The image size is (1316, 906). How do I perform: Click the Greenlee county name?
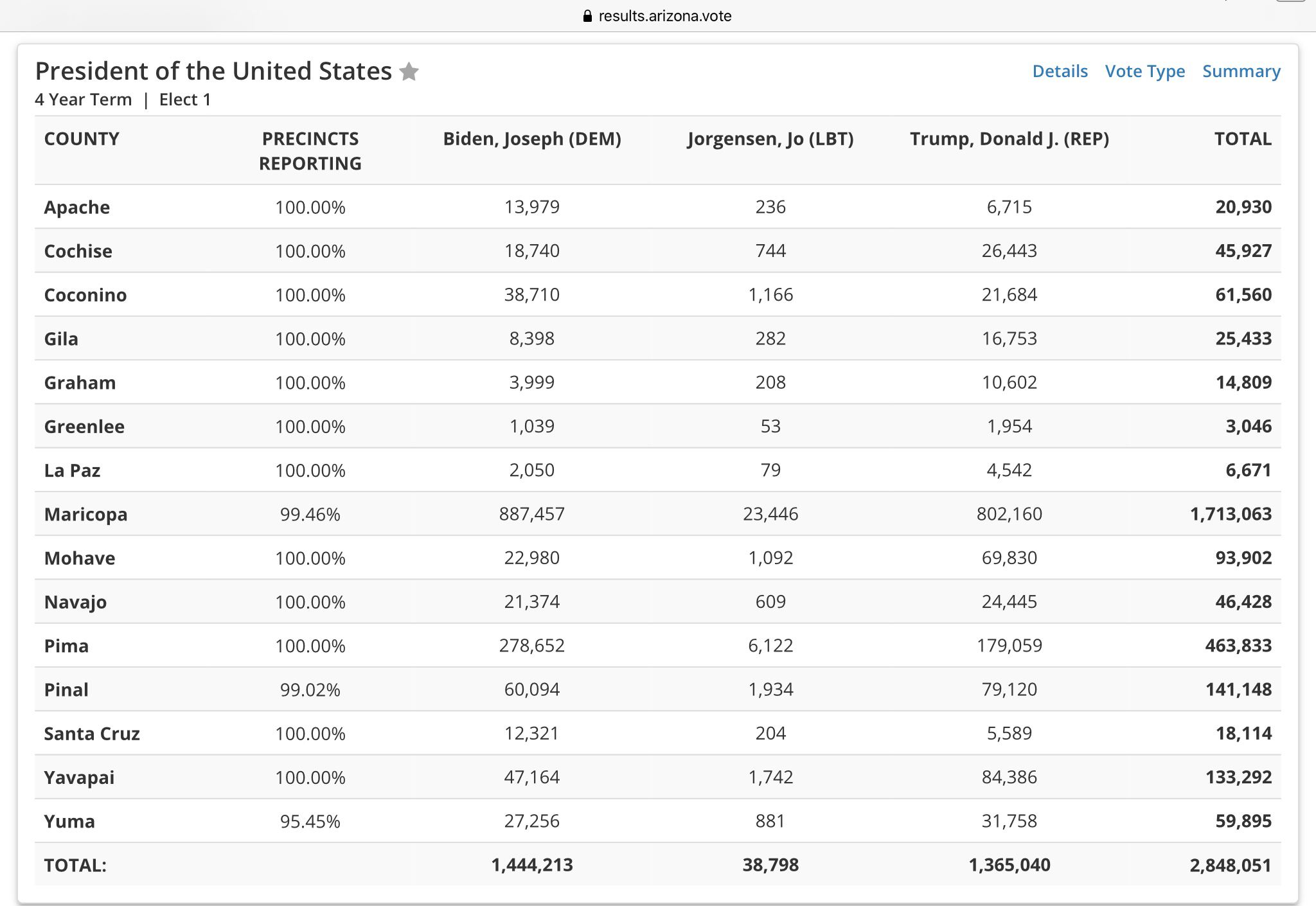[x=84, y=427]
